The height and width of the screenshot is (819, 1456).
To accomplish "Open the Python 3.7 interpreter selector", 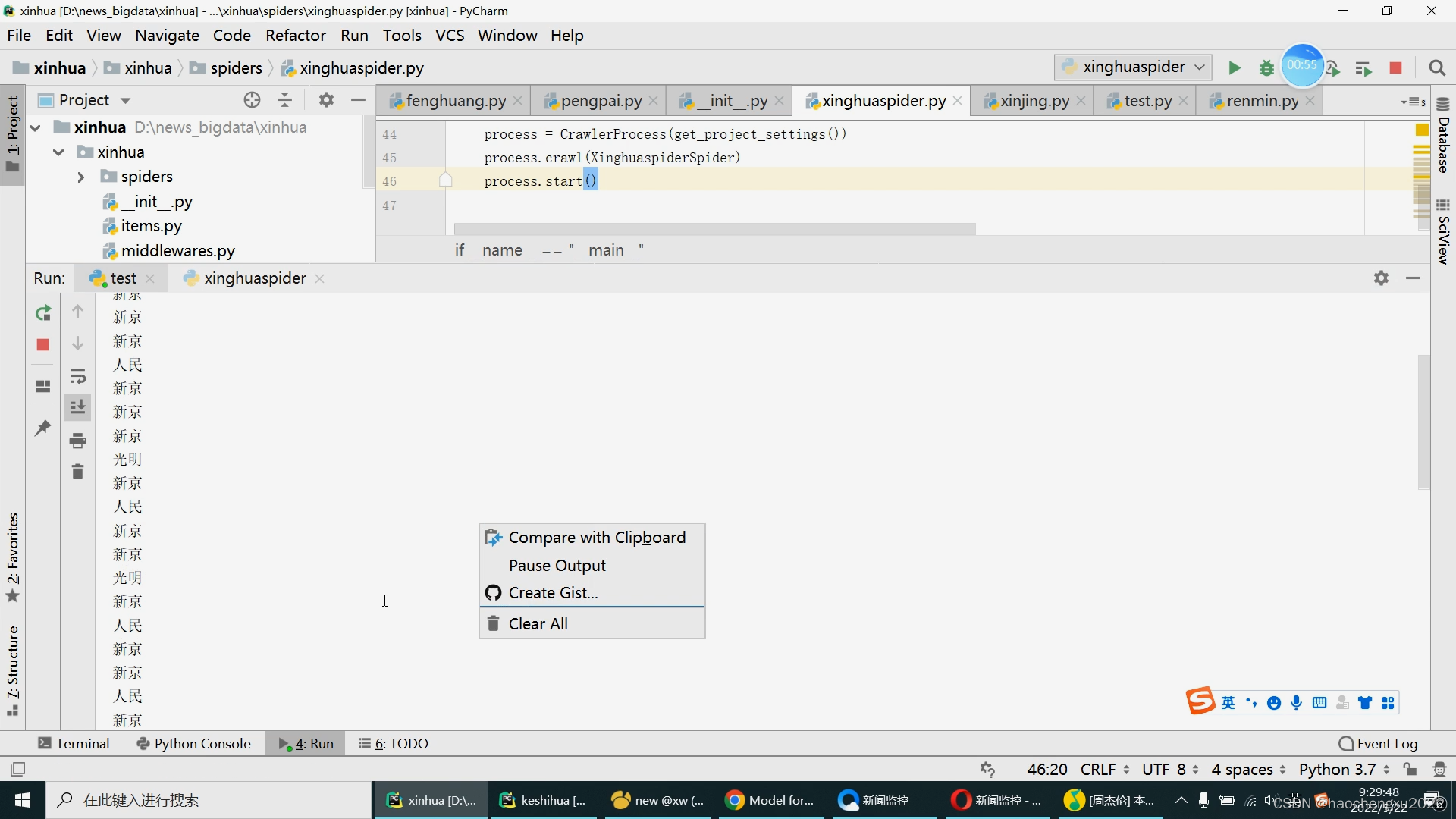I will click(1344, 769).
